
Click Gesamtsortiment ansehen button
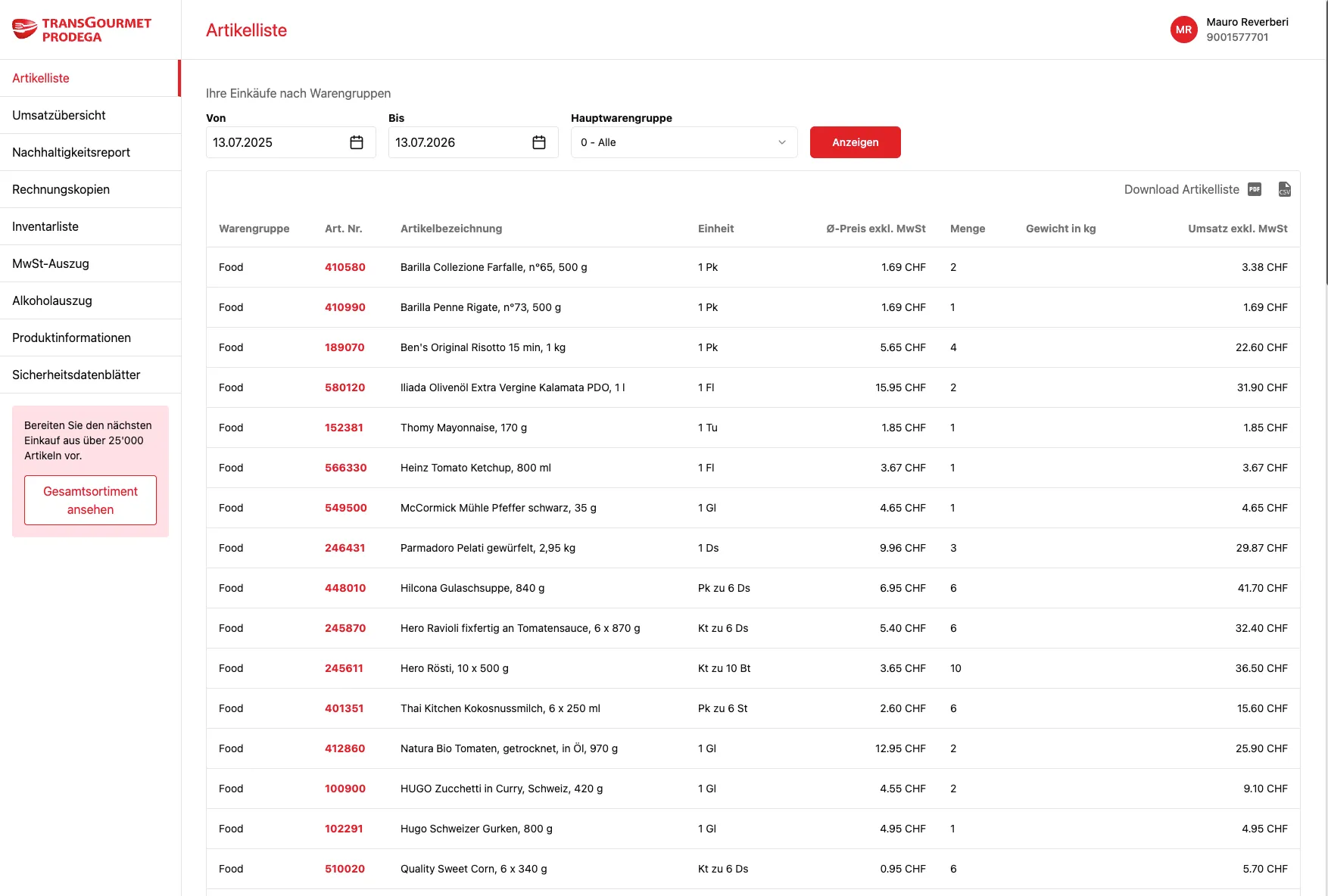90,500
